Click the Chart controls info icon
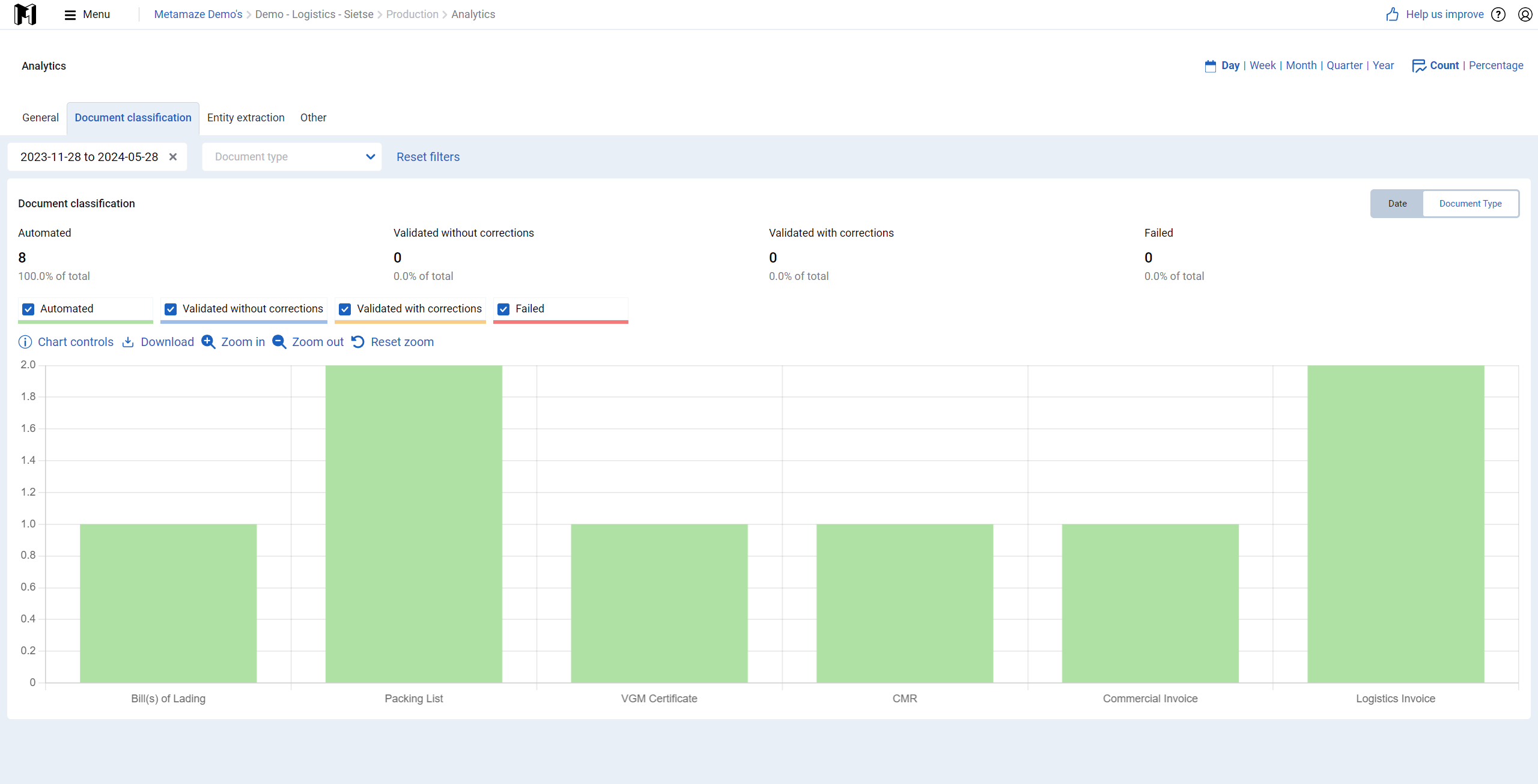The width and height of the screenshot is (1538, 784). pos(25,342)
